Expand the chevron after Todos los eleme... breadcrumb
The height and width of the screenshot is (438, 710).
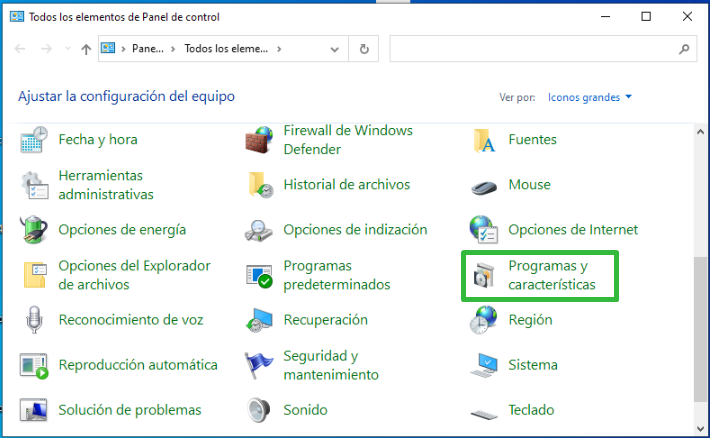click(279, 49)
